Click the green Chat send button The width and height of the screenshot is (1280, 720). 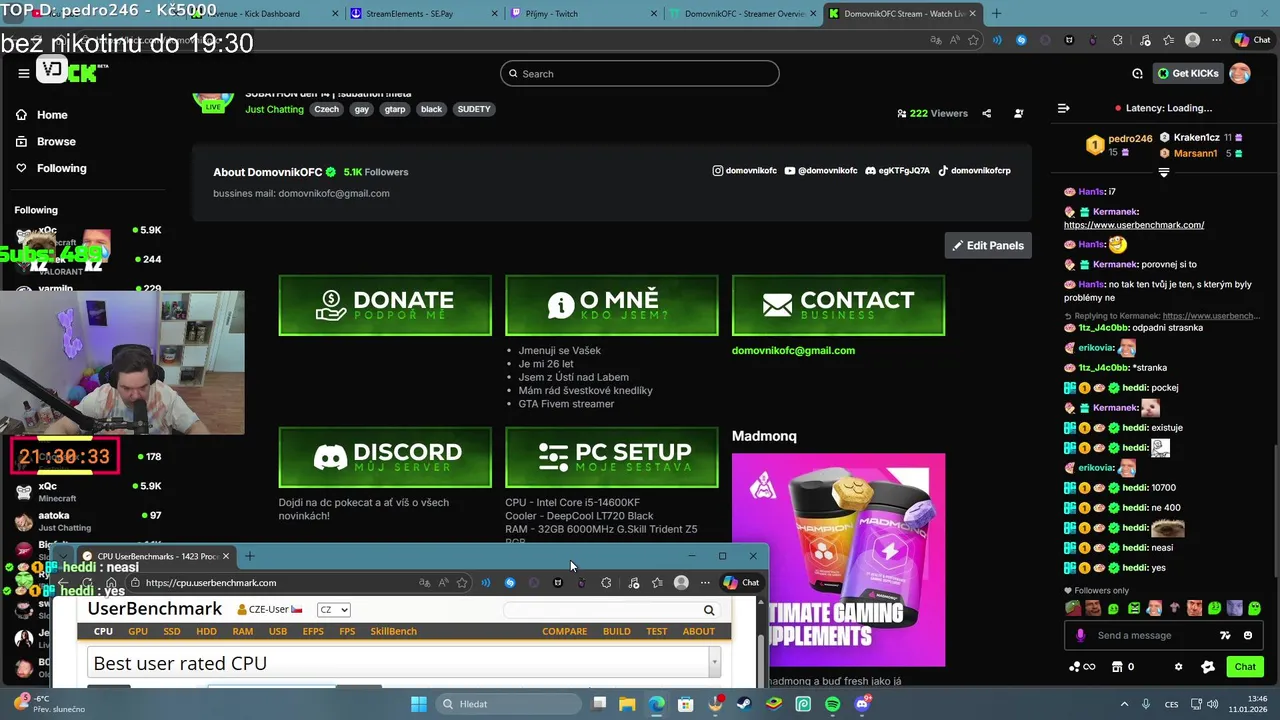point(1244,667)
